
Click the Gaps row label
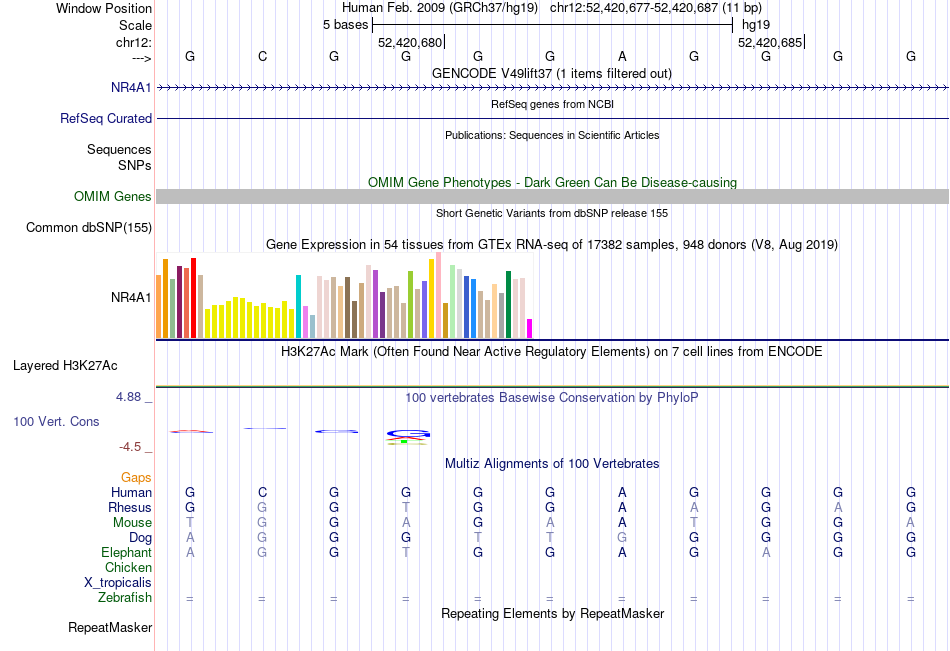[x=136, y=478]
